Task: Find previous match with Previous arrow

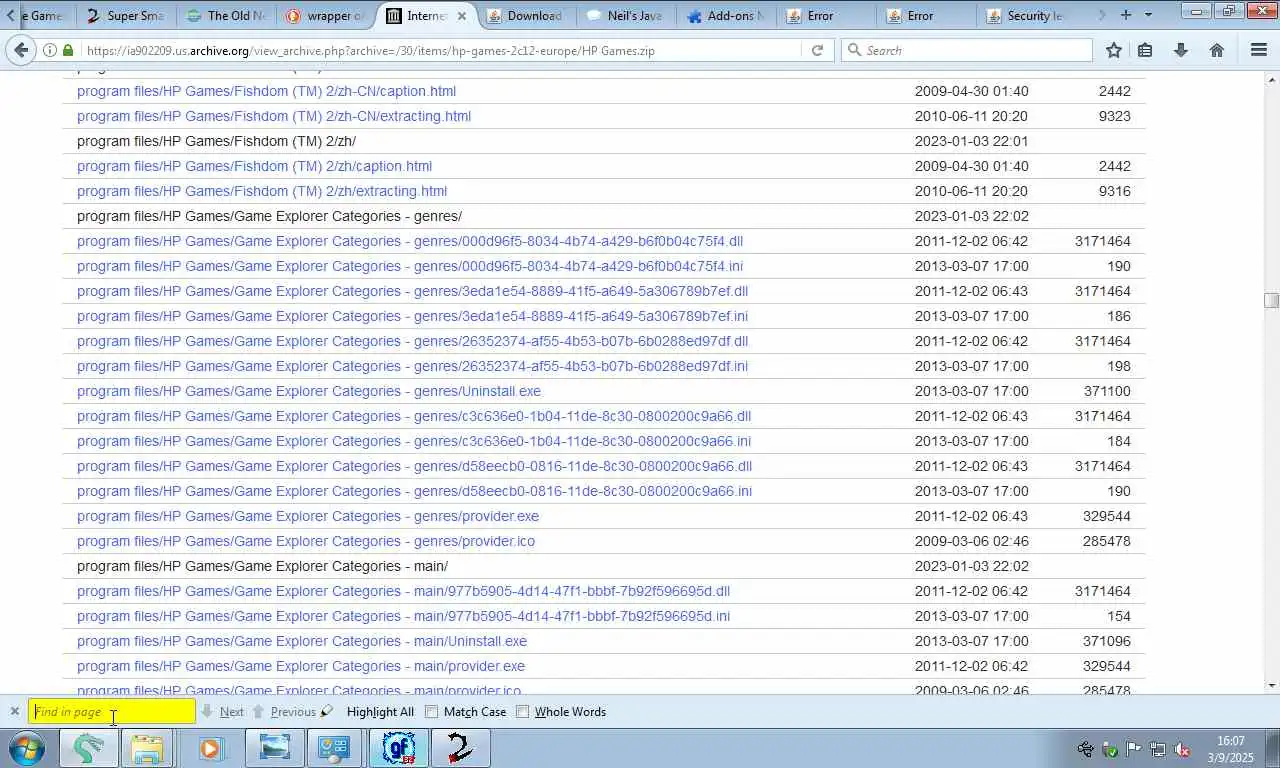Action: (x=284, y=712)
